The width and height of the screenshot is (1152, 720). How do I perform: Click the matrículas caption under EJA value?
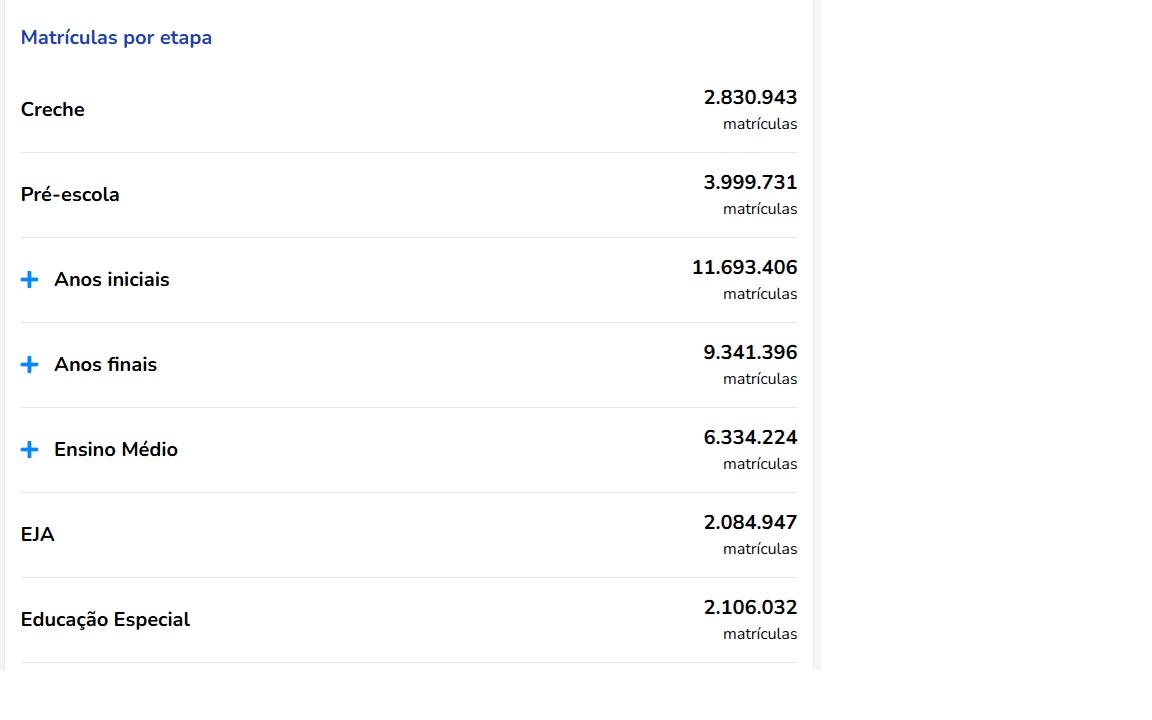click(760, 550)
